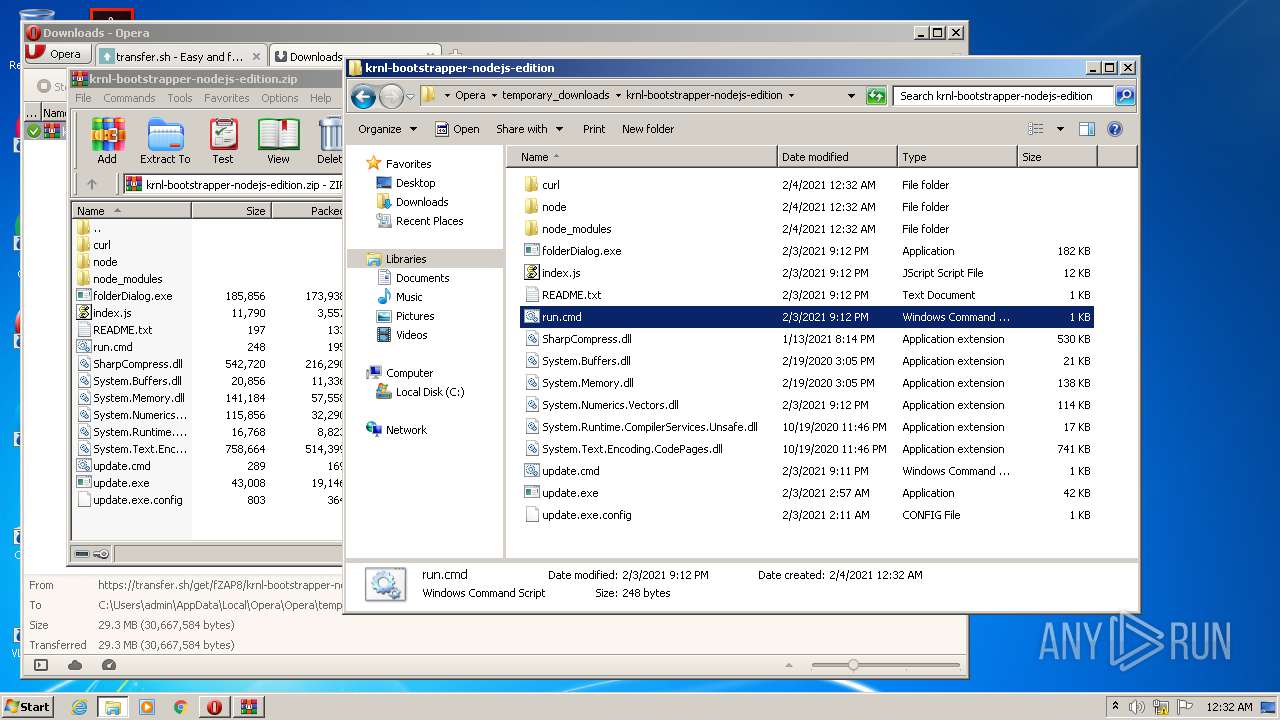Open the address bar history dropdown

click(851, 96)
